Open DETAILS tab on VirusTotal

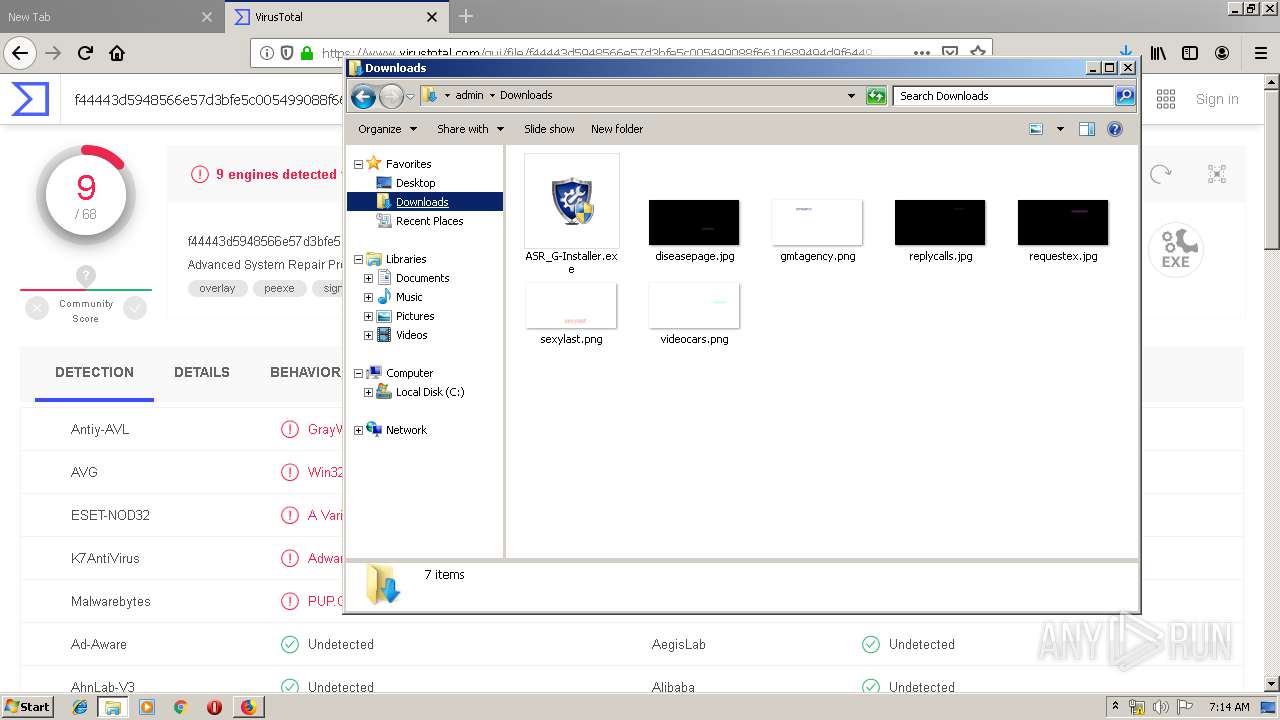click(x=202, y=372)
